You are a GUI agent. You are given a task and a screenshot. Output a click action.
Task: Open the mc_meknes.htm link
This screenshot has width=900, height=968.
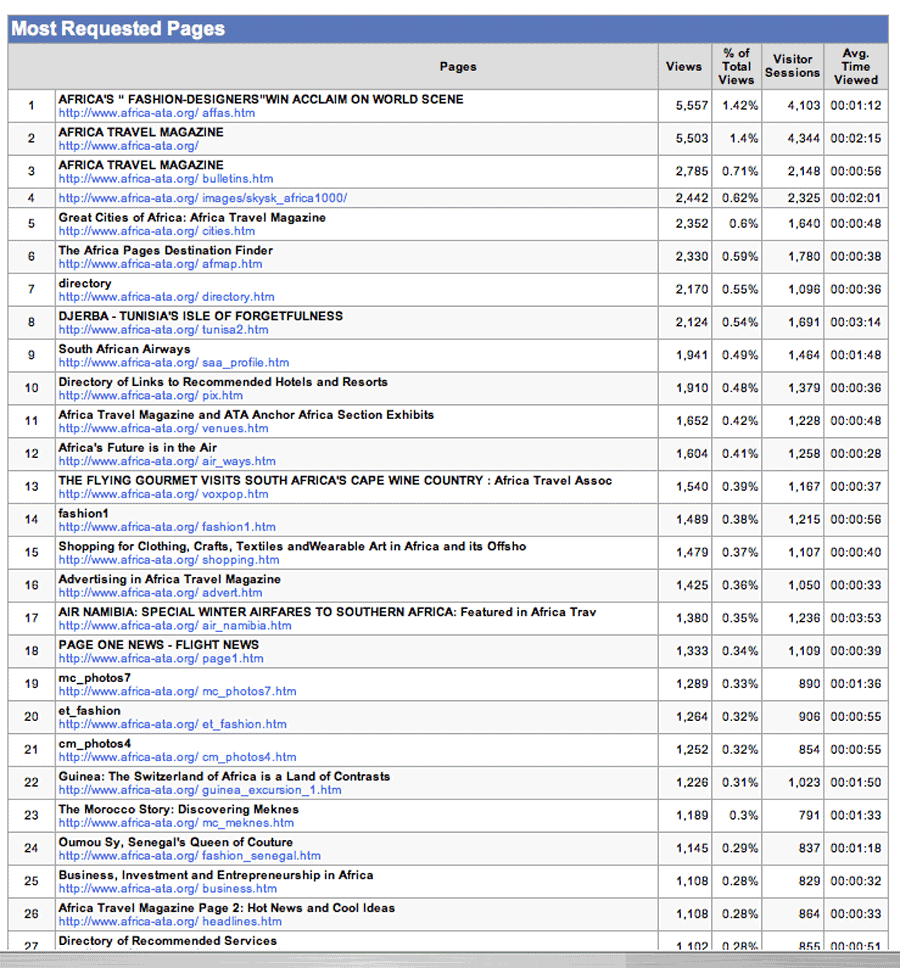click(177, 823)
